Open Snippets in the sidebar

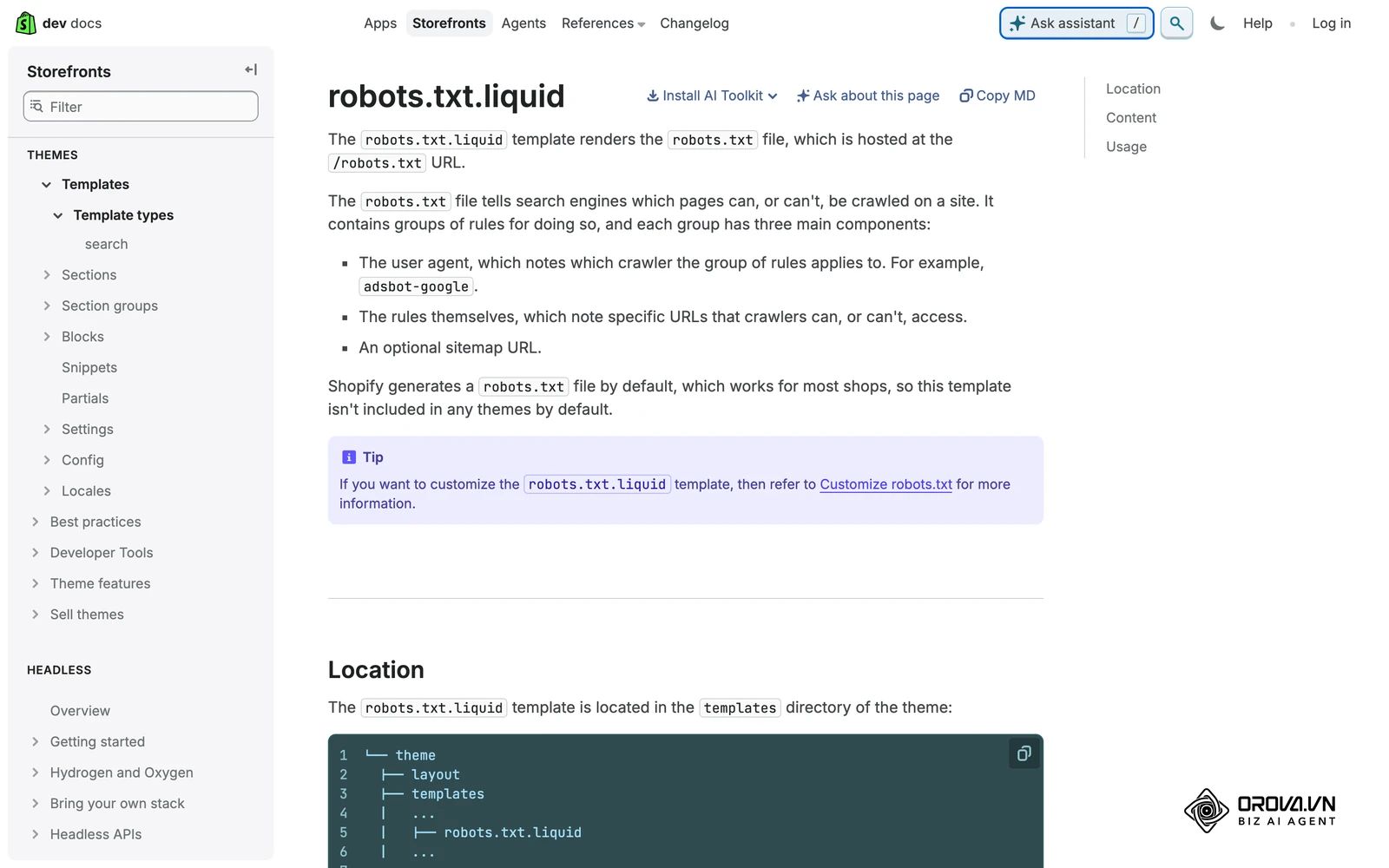pyautogui.click(x=89, y=367)
